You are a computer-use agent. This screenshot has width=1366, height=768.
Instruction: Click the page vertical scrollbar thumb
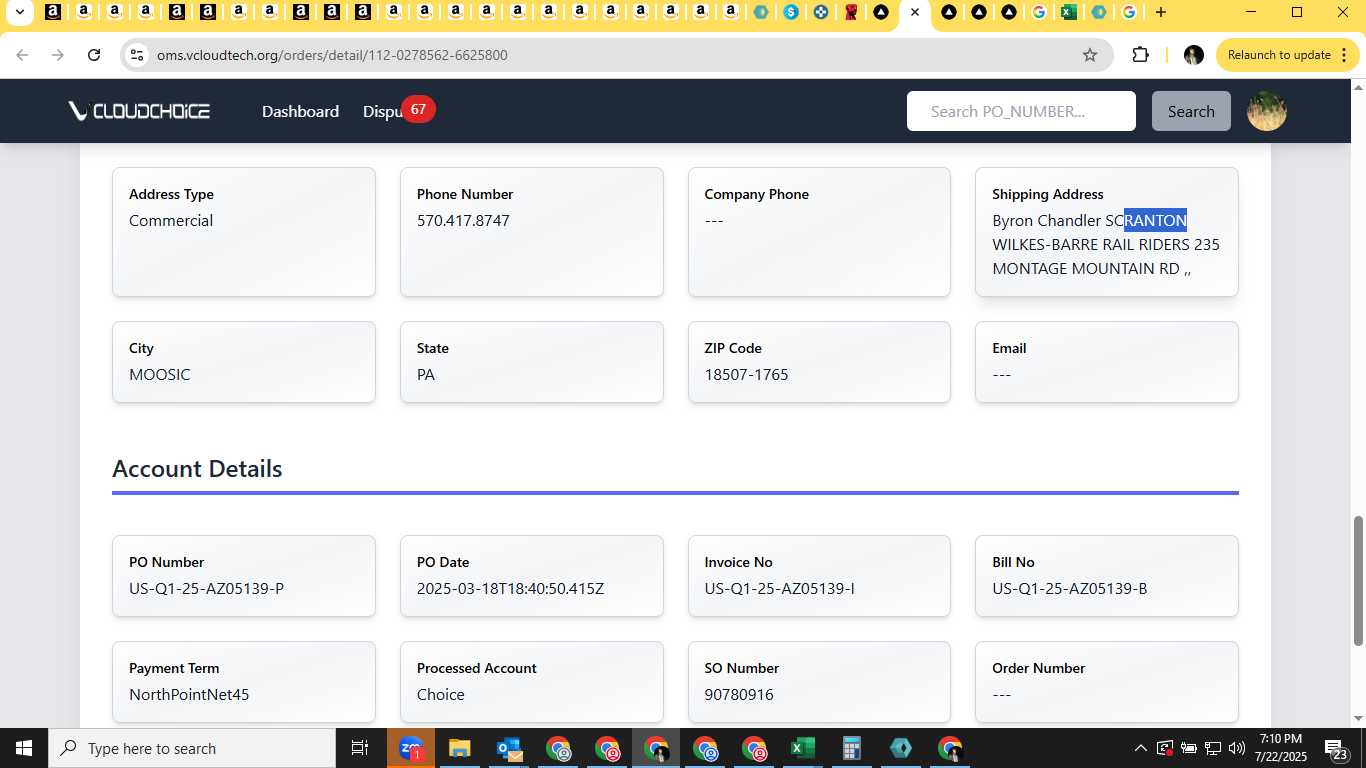tap(1358, 581)
